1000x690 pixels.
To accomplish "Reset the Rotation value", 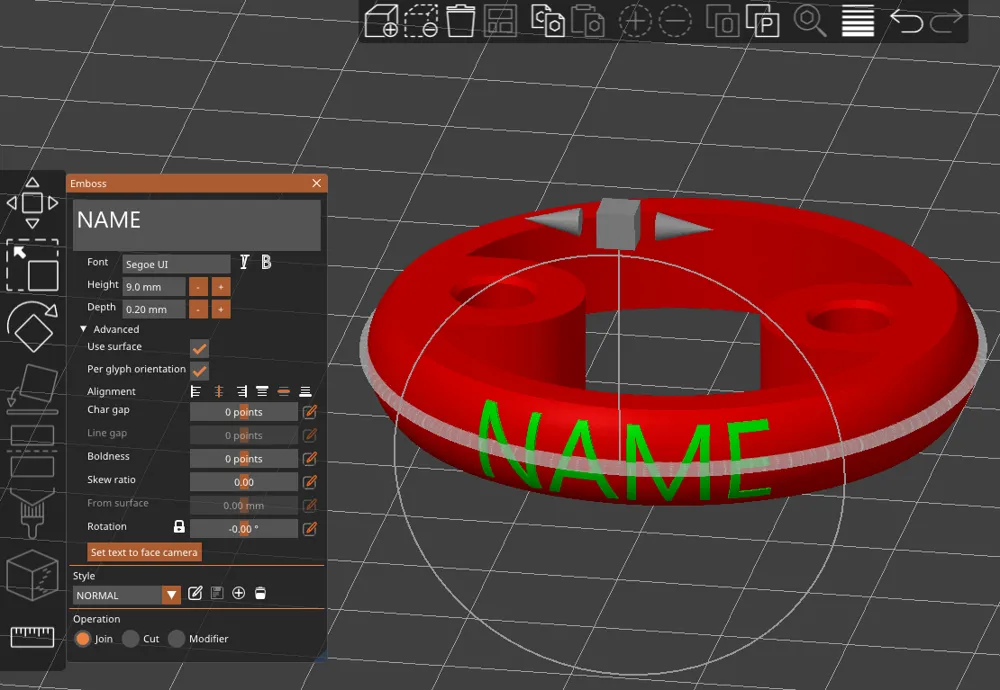I will pyautogui.click(x=310, y=529).
